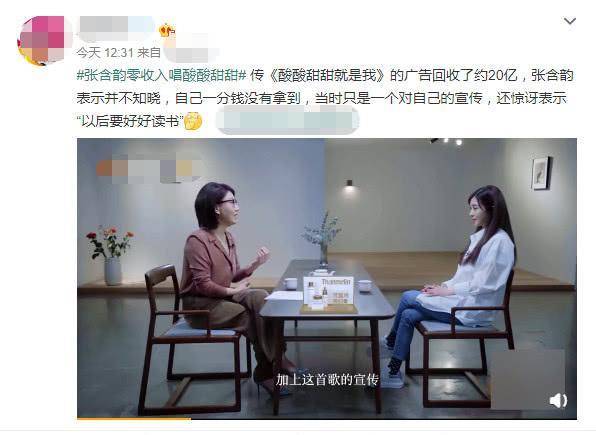Open the blurred username link
This screenshot has width=596, height=435.
[116, 28]
